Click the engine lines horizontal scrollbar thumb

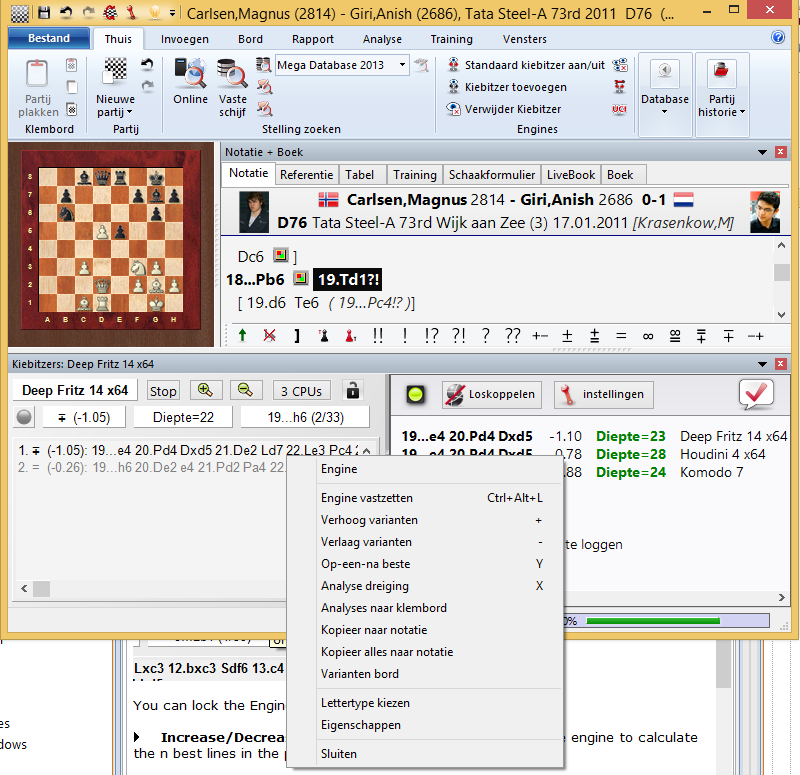(x=41, y=589)
